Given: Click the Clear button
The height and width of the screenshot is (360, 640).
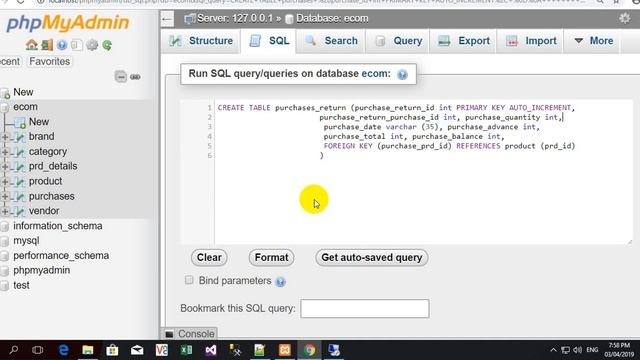Looking at the screenshot, I should pyautogui.click(x=209, y=258).
